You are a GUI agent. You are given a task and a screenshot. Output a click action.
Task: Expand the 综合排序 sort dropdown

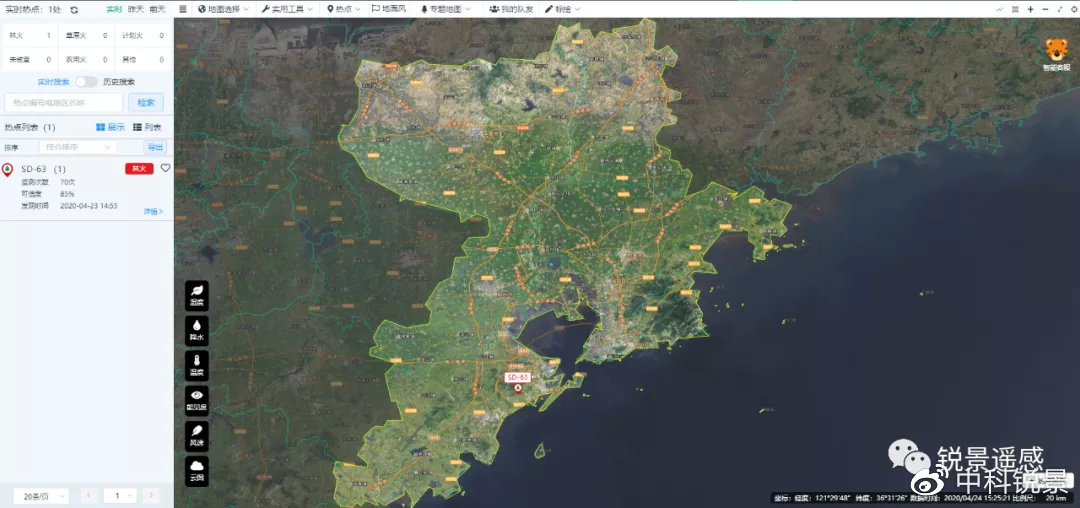click(x=79, y=147)
